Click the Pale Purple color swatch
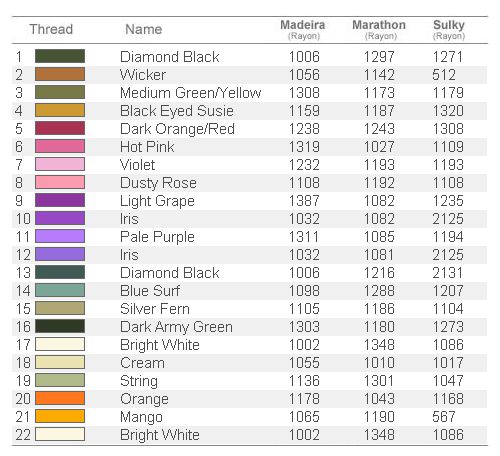The width and height of the screenshot is (500, 456). pyautogui.click(x=60, y=236)
